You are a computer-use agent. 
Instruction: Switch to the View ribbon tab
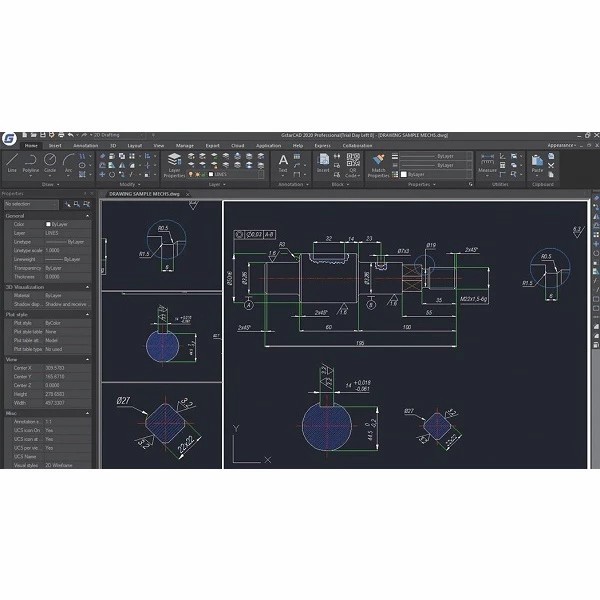(x=158, y=146)
